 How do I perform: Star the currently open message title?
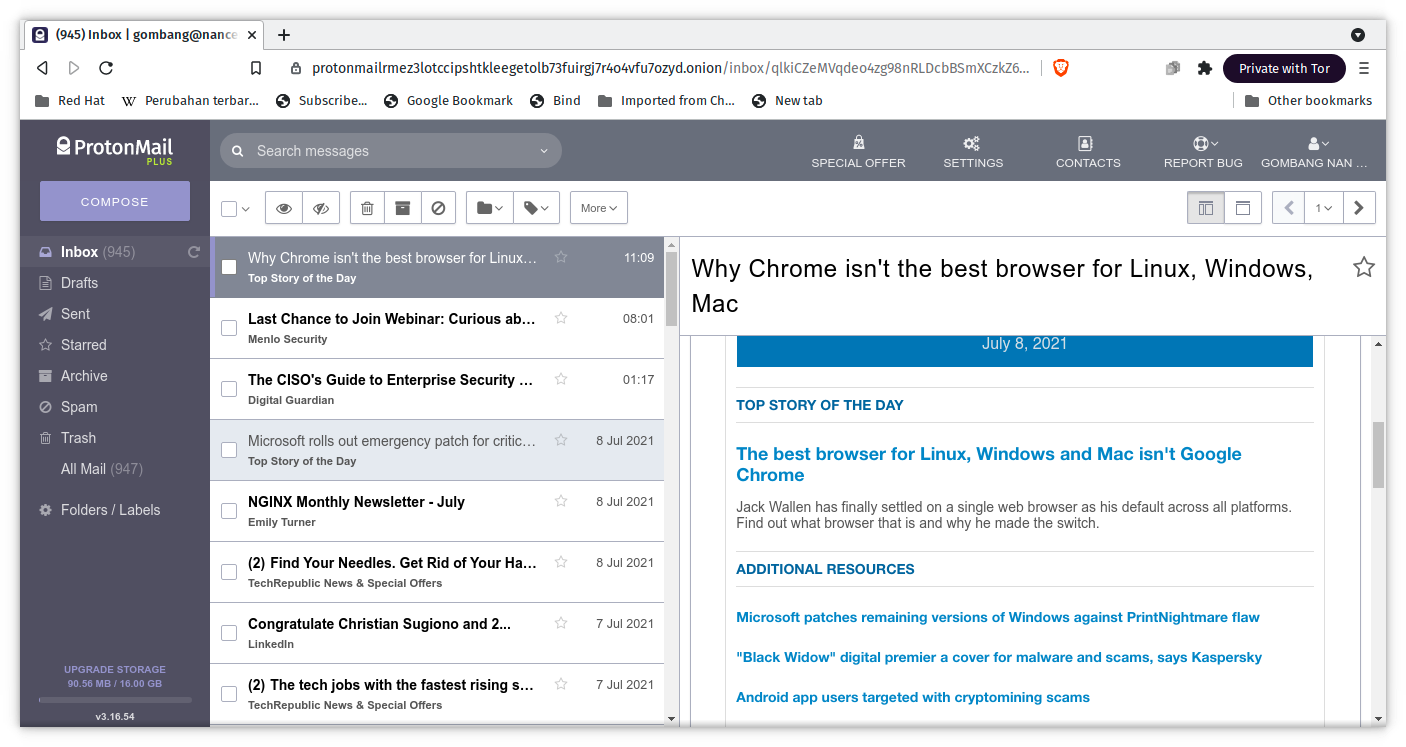pos(1364,267)
